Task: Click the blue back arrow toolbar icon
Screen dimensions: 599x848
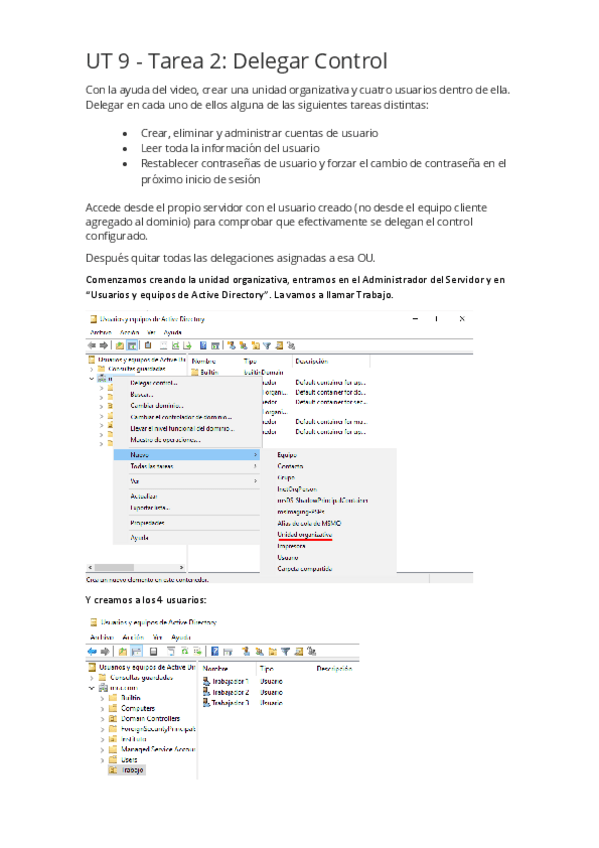Action: click(92, 651)
